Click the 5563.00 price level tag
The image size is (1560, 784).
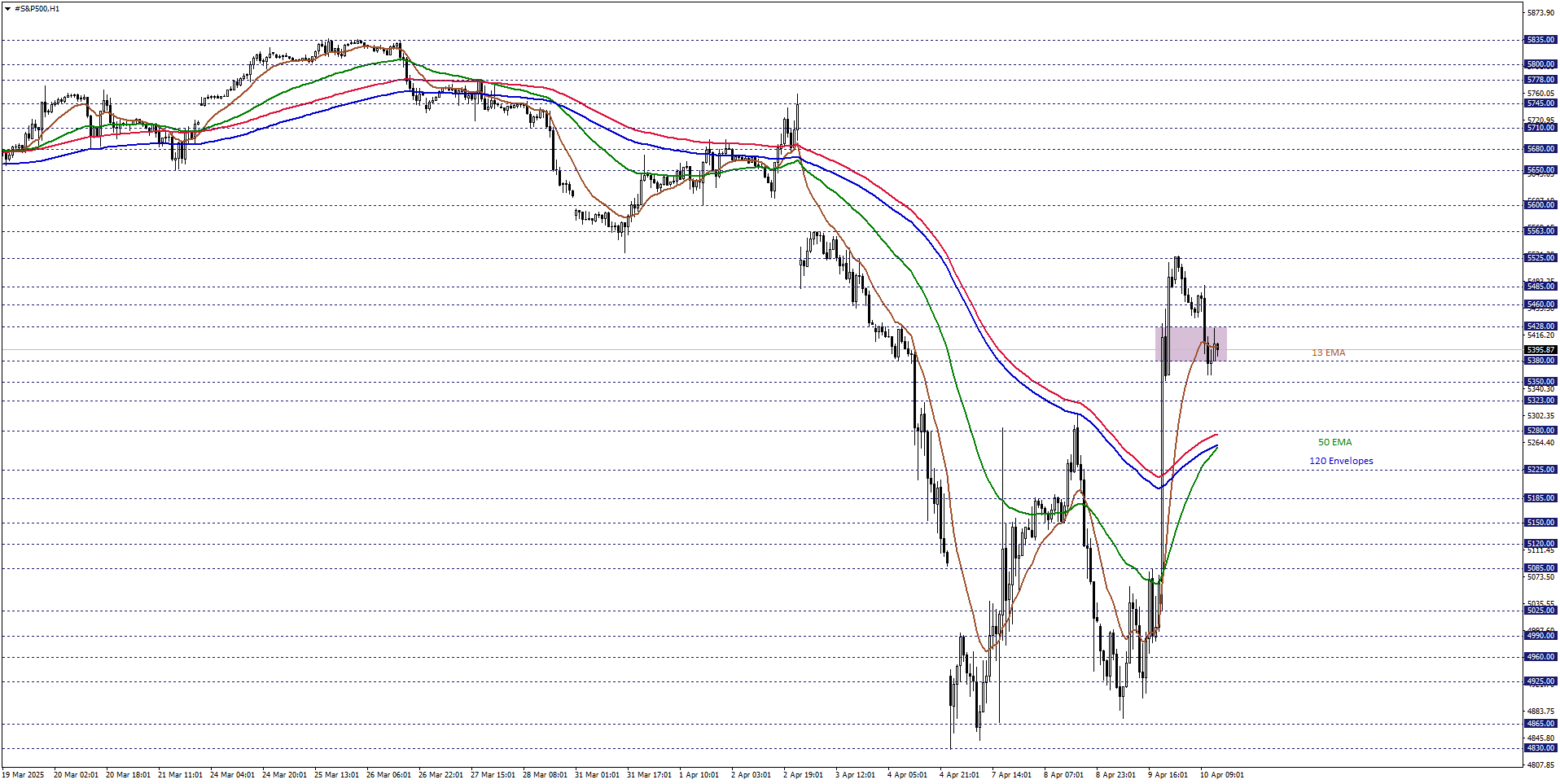1540,231
